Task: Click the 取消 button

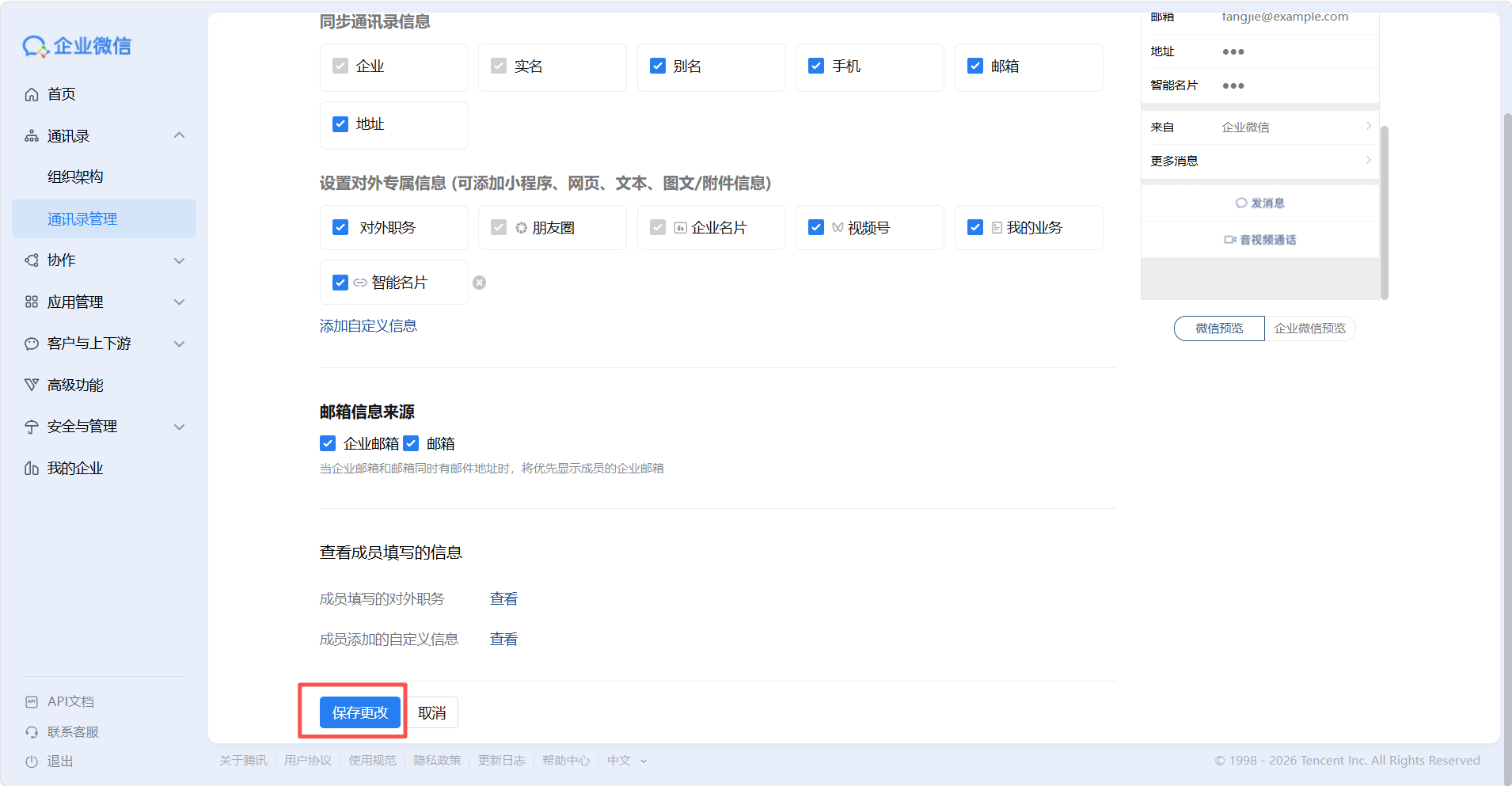Action: tap(432, 712)
